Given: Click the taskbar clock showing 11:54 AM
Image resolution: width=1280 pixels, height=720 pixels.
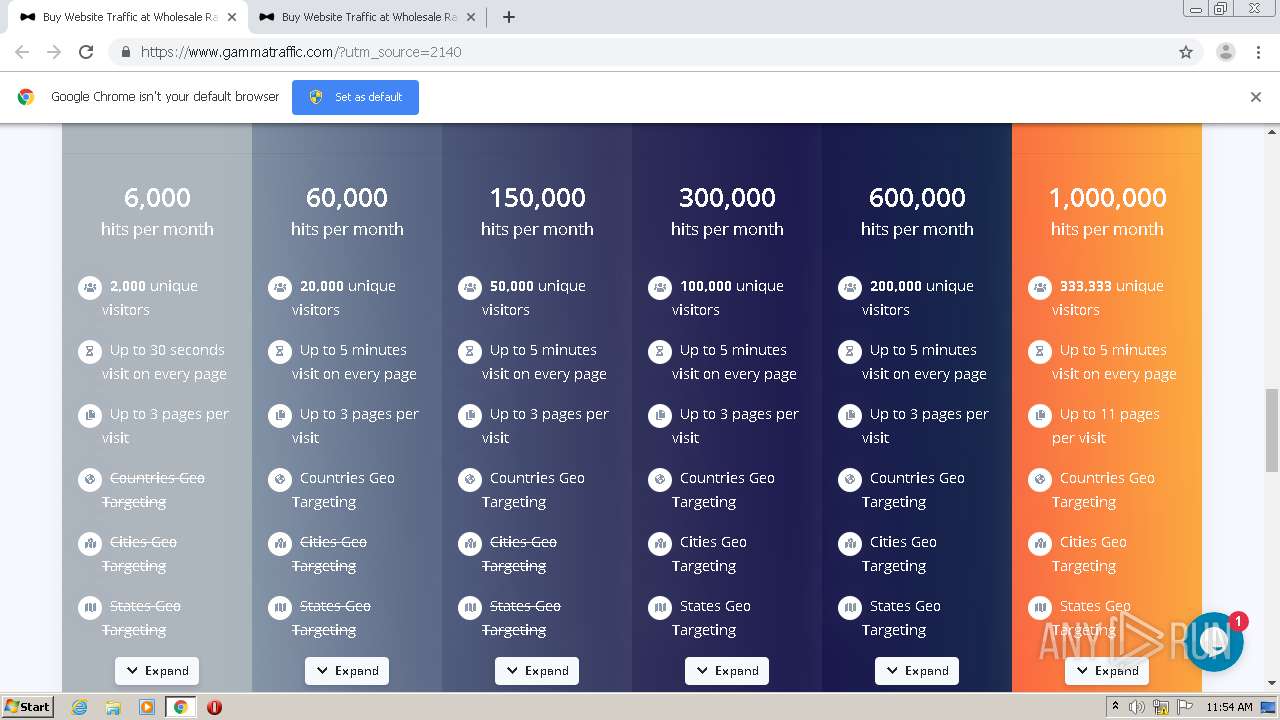Looking at the screenshot, I should point(1230,707).
